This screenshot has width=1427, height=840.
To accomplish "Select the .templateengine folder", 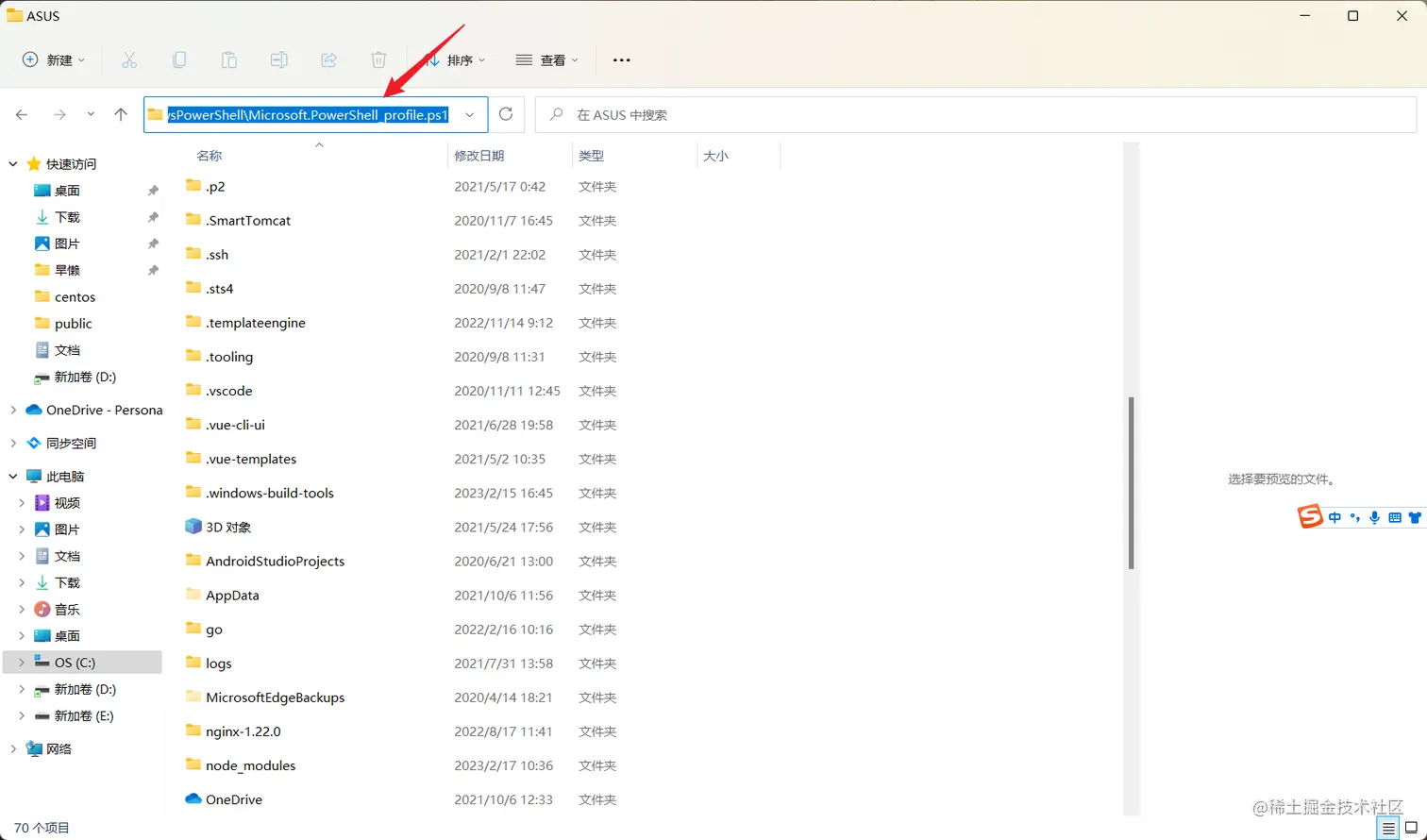I will [x=245, y=323].
